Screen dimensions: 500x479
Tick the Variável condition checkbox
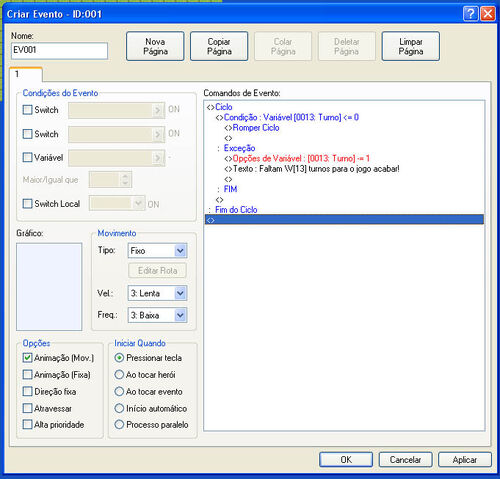click(x=27, y=157)
